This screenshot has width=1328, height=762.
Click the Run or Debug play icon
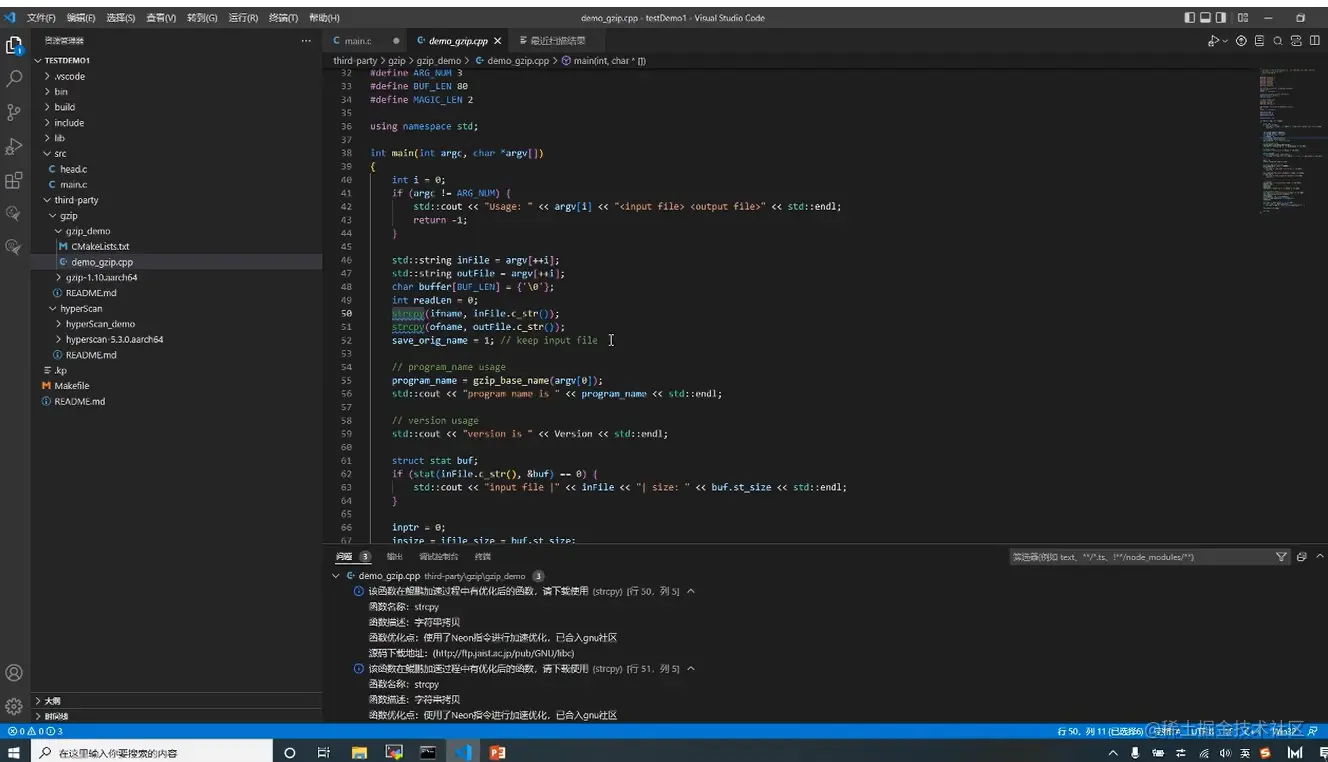(1212, 41)
